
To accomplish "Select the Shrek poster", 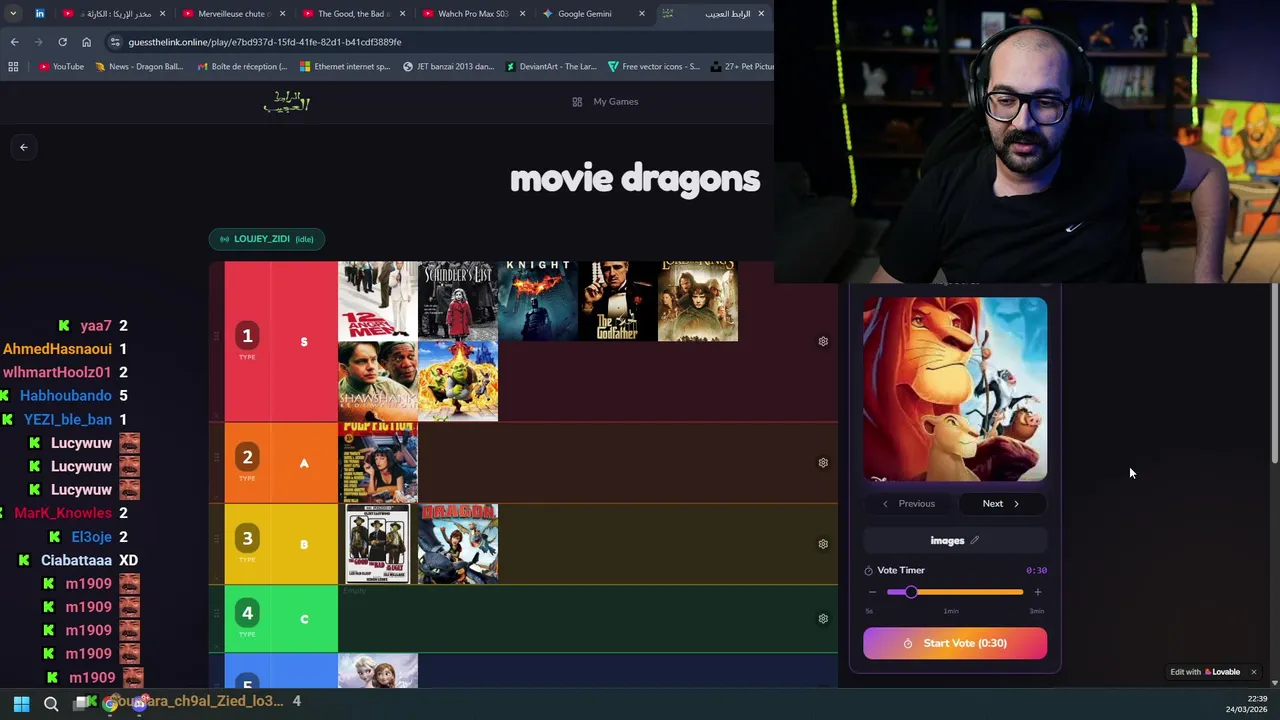I will [458, 381].
